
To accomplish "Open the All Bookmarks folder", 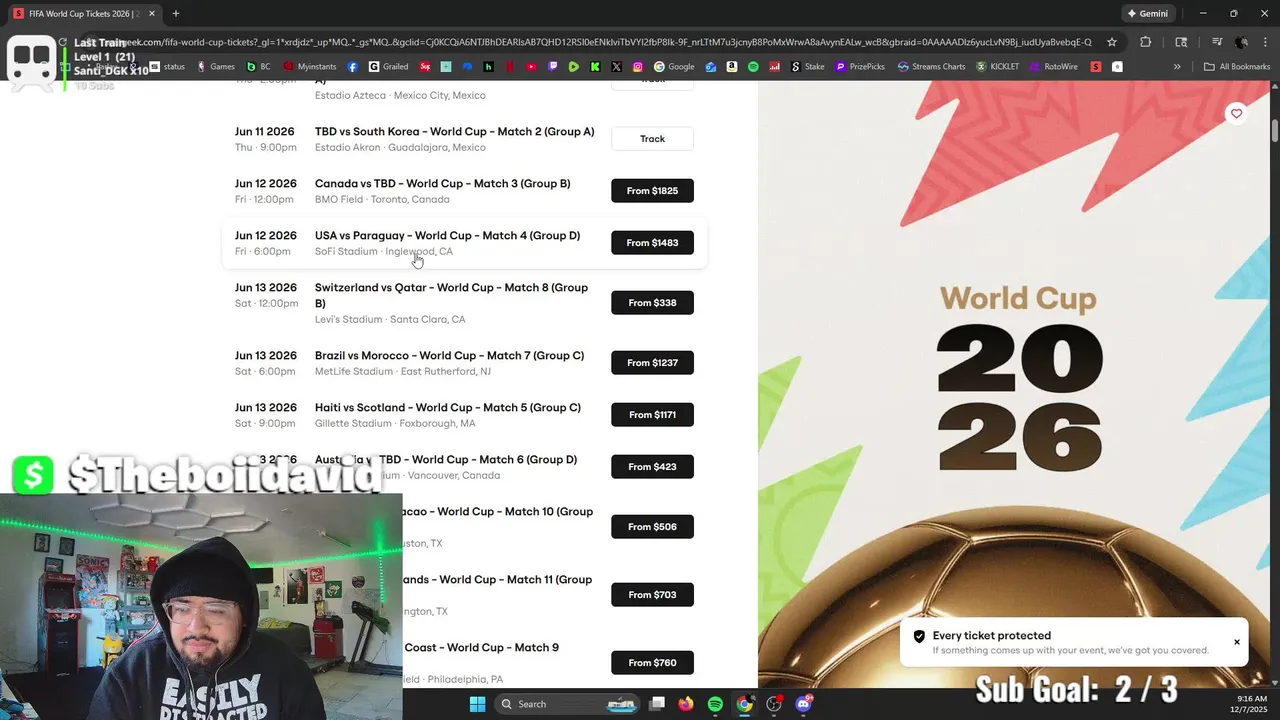I will tap(1236, 67).
